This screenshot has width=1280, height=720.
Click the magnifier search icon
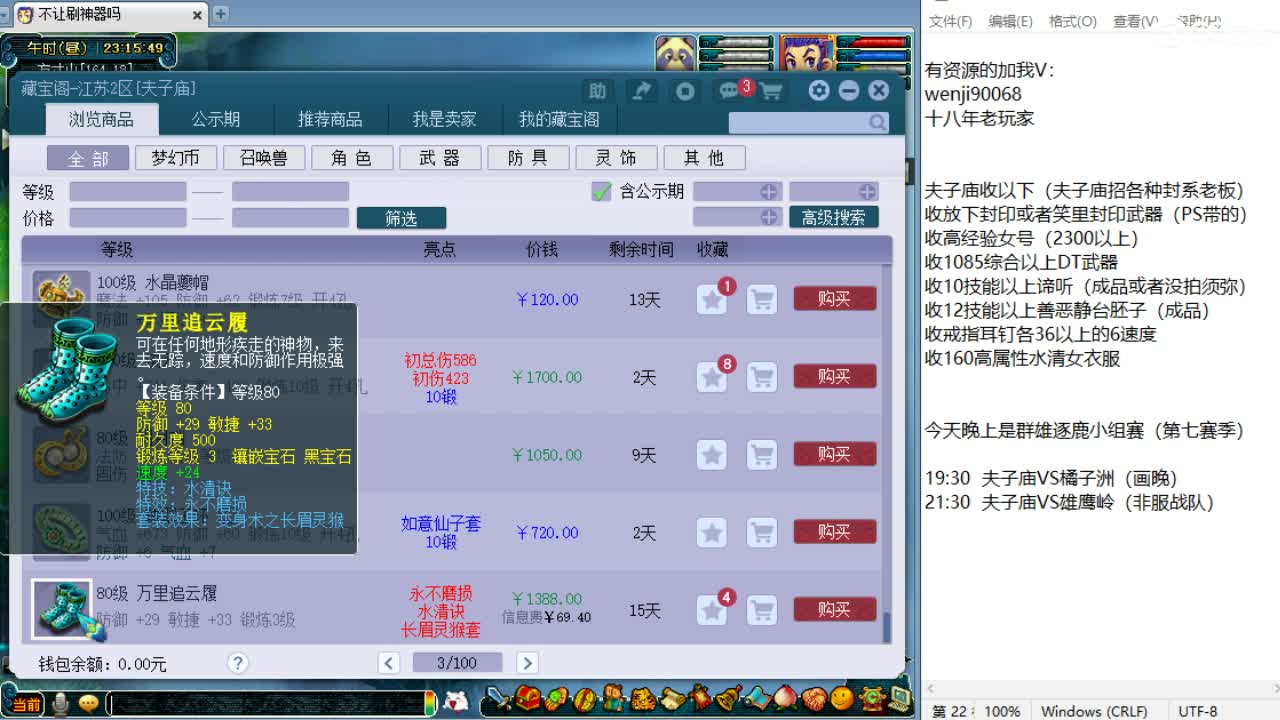[877, 122]
